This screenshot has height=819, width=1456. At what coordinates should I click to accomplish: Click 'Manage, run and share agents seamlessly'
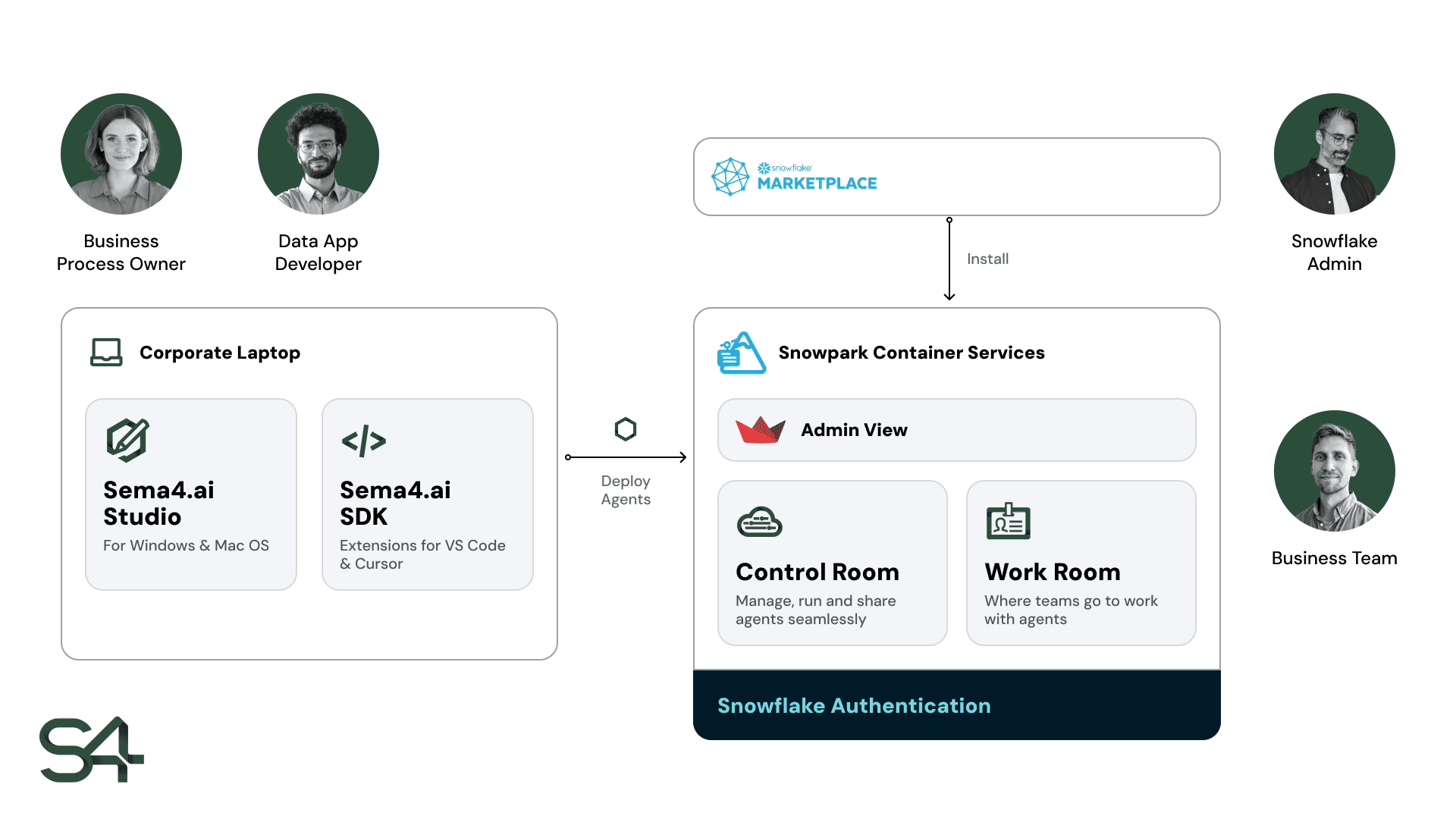coord(816,610)
